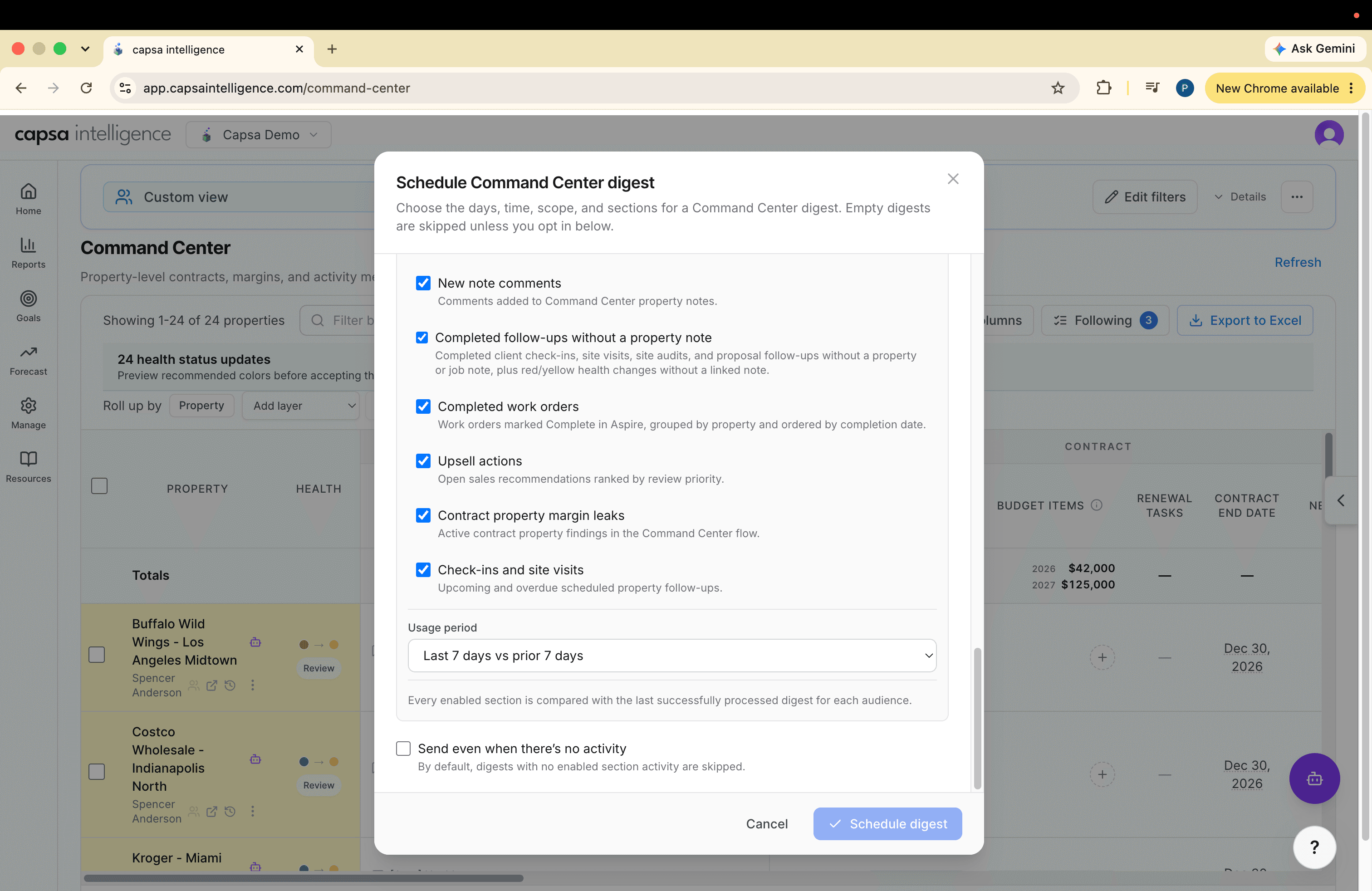This screenshot has height=891, width=1372.
Task: Click the browser address bar
Action: point(594,88)
